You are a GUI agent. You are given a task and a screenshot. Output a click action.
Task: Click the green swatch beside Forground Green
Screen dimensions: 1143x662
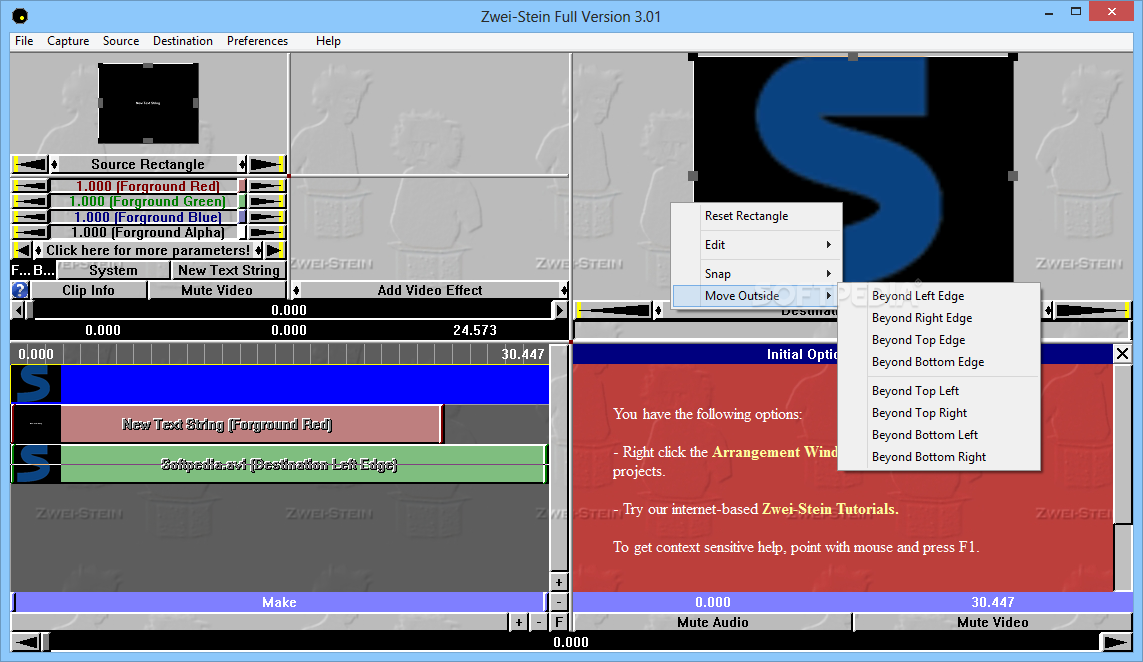pos(243,201)
